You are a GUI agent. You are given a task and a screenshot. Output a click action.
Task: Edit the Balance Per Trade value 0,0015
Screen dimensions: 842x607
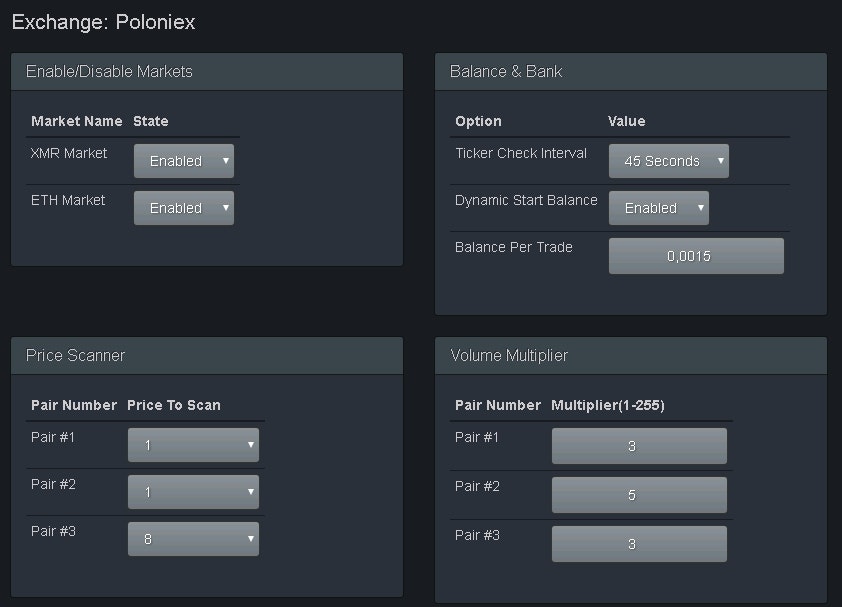click(696, 255)
